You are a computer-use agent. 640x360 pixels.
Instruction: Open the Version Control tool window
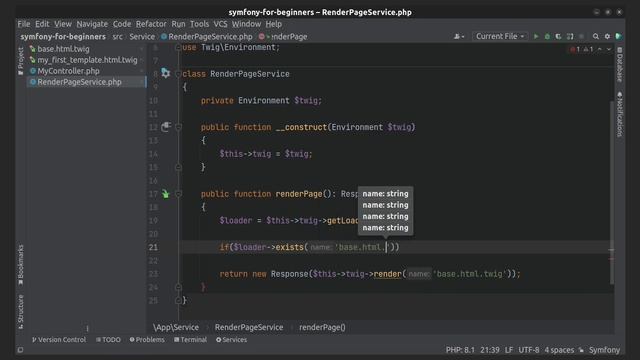(x=59, y=340)
